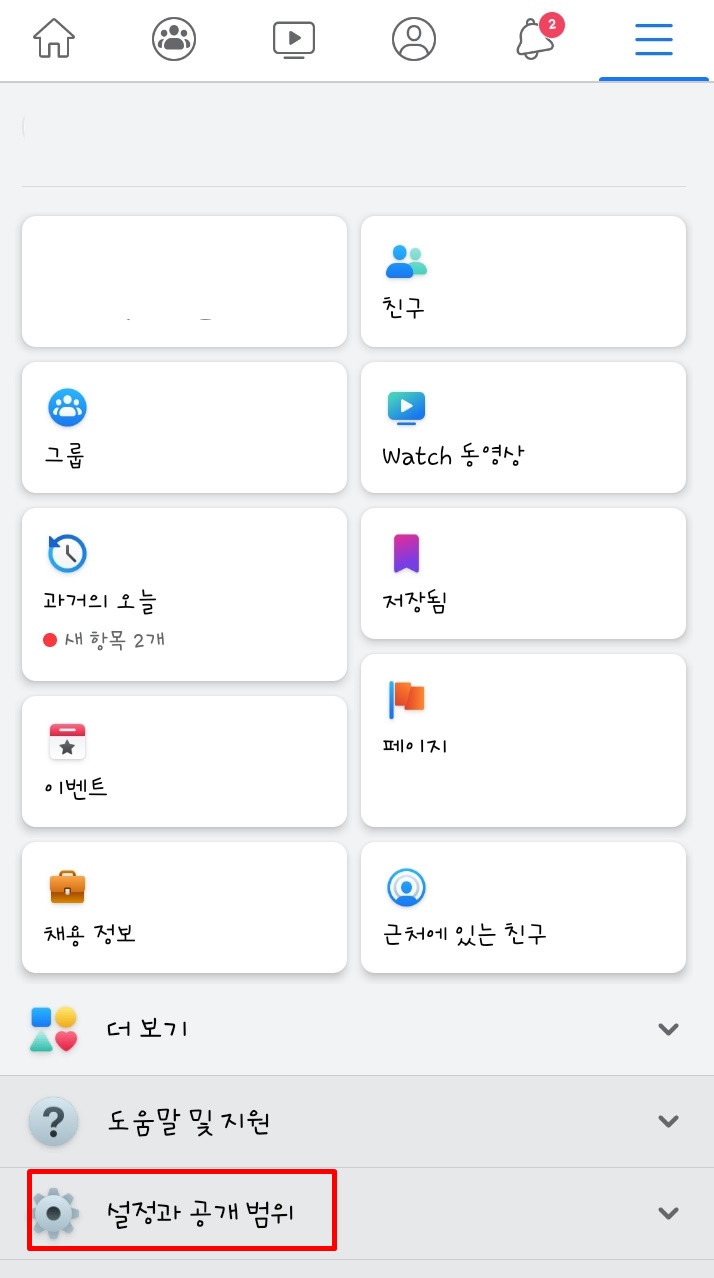The height and width of the screenshot is (1278, 714).
Task: Open the 이벤트 (Events) calendar icon
Action: point(67,741)
